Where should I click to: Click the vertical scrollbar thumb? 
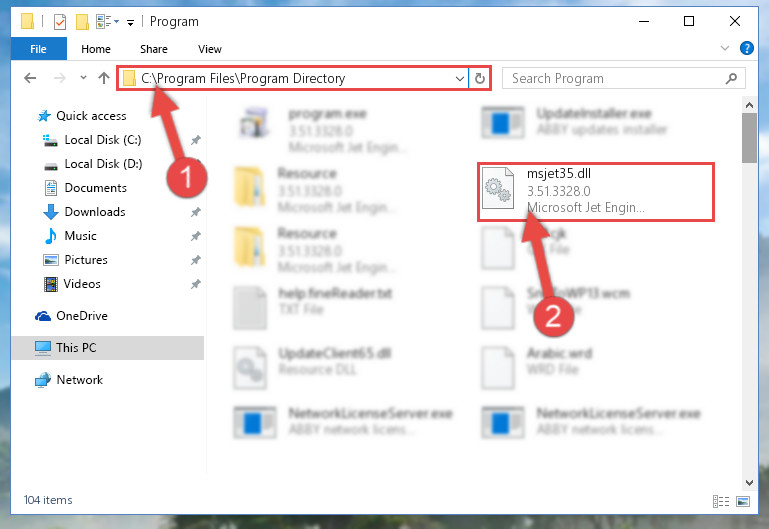[749, 138]
